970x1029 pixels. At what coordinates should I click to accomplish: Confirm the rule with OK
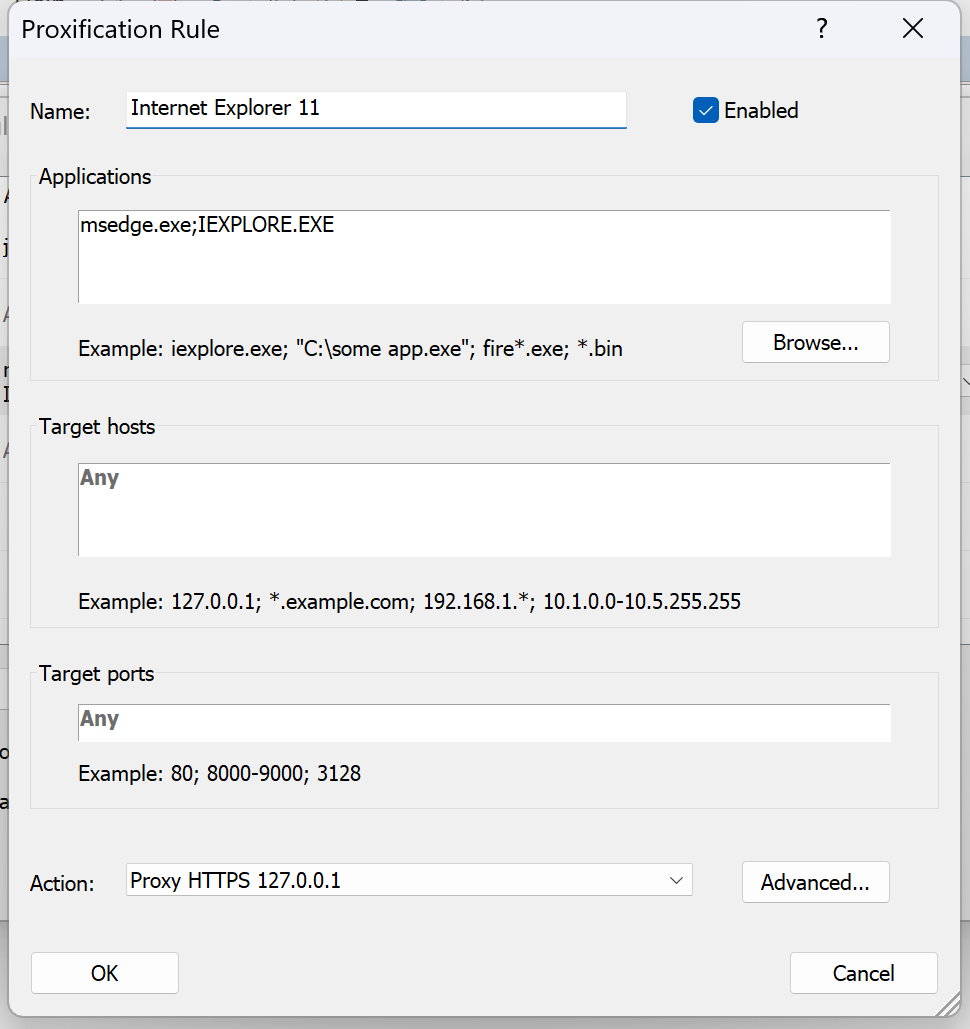105,973
